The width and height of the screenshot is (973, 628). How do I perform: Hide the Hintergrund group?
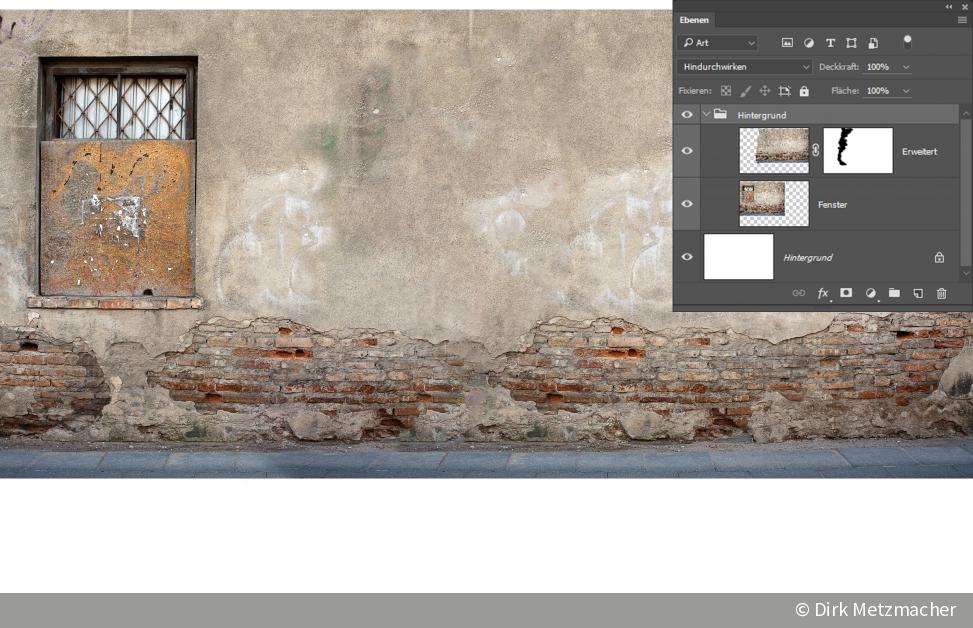tap(687, 114)
